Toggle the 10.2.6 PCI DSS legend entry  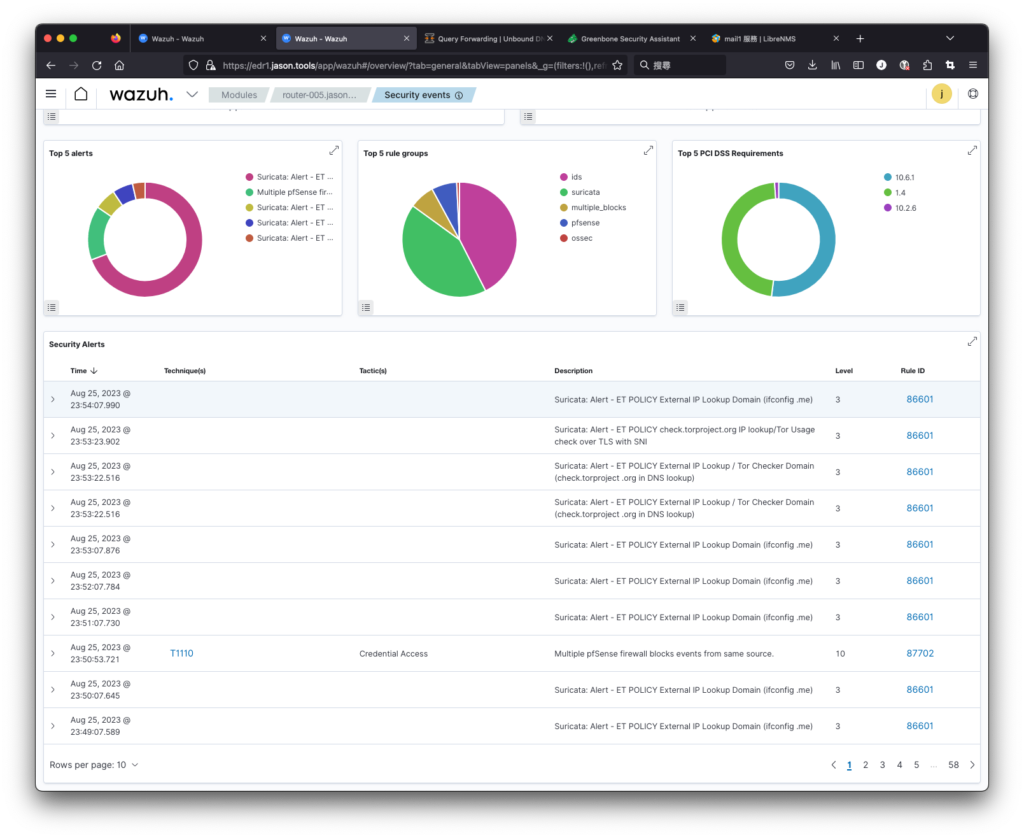(900, 208)
